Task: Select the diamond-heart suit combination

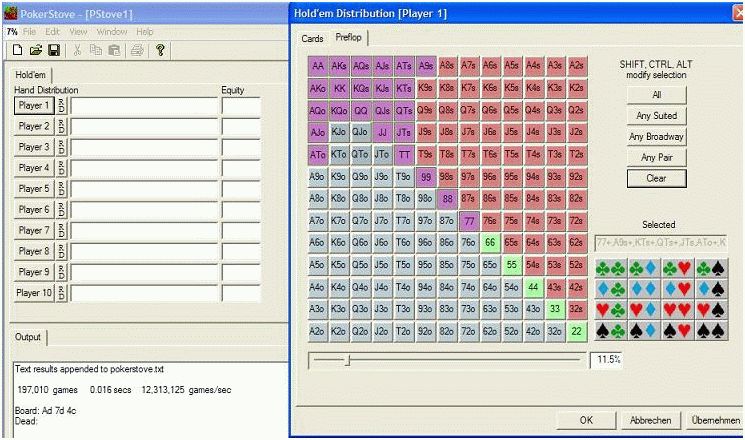Action: tap(677, 289)
